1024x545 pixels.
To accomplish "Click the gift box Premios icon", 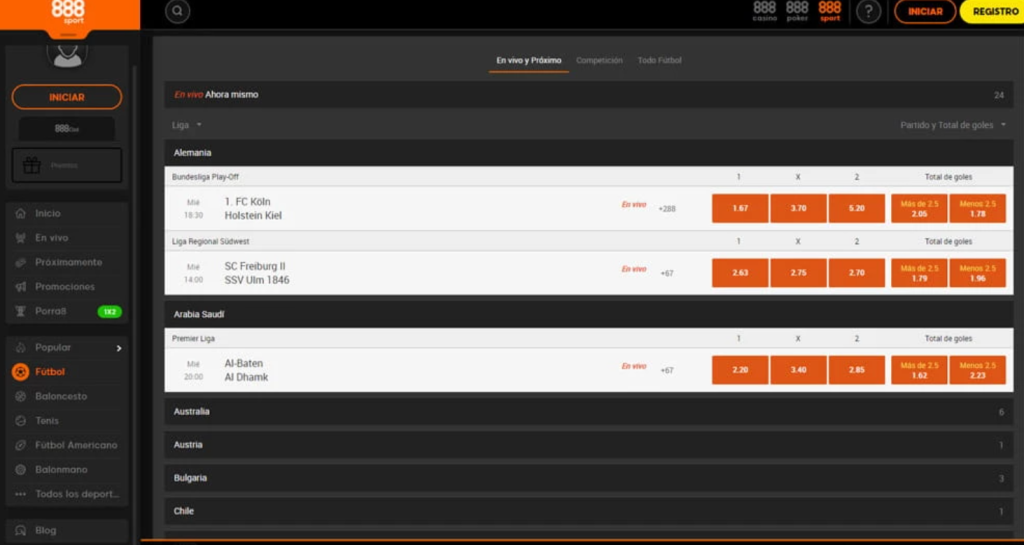I will (31, 166).
